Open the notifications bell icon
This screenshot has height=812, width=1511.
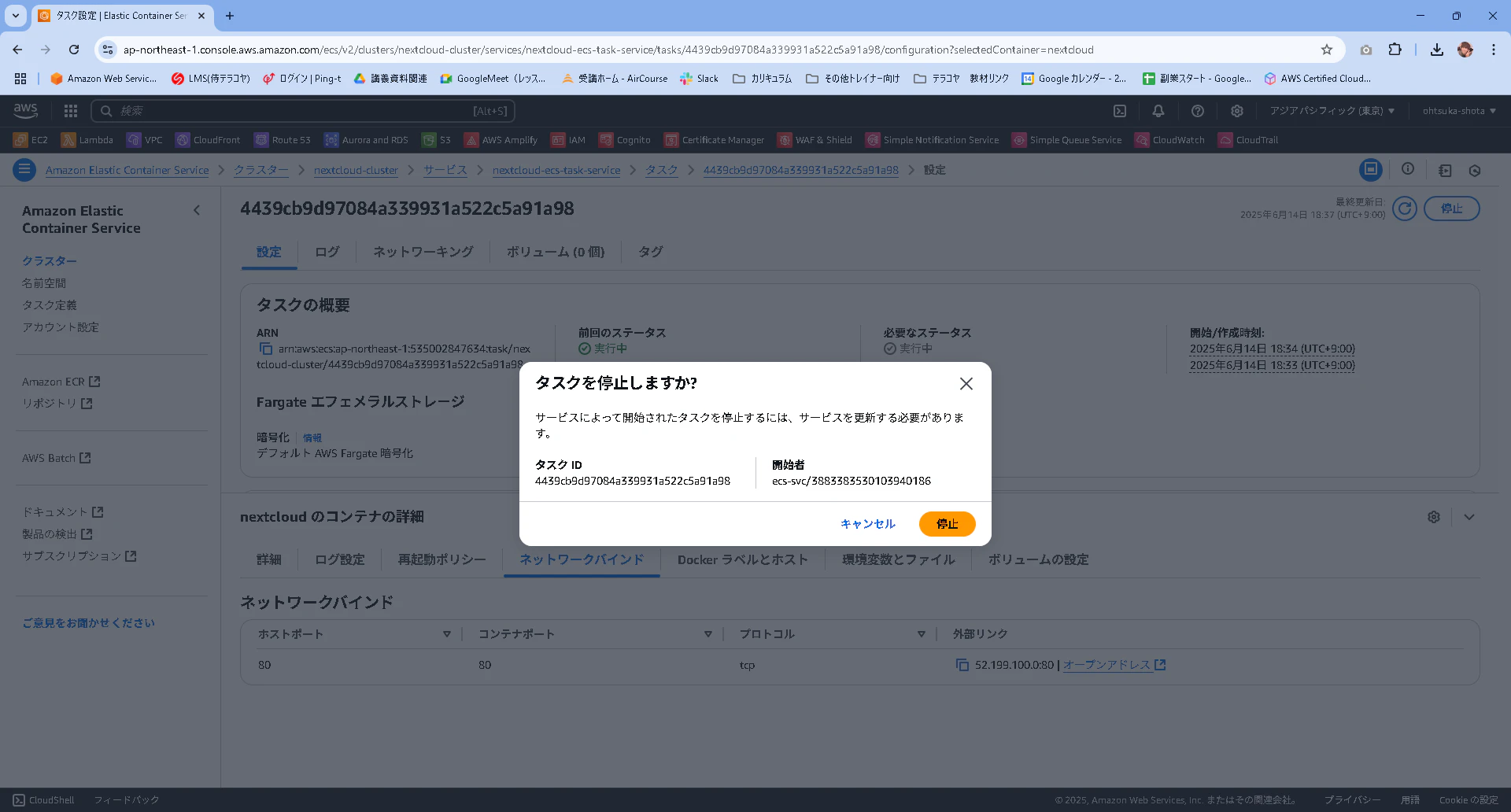[x=1158, y=111]
